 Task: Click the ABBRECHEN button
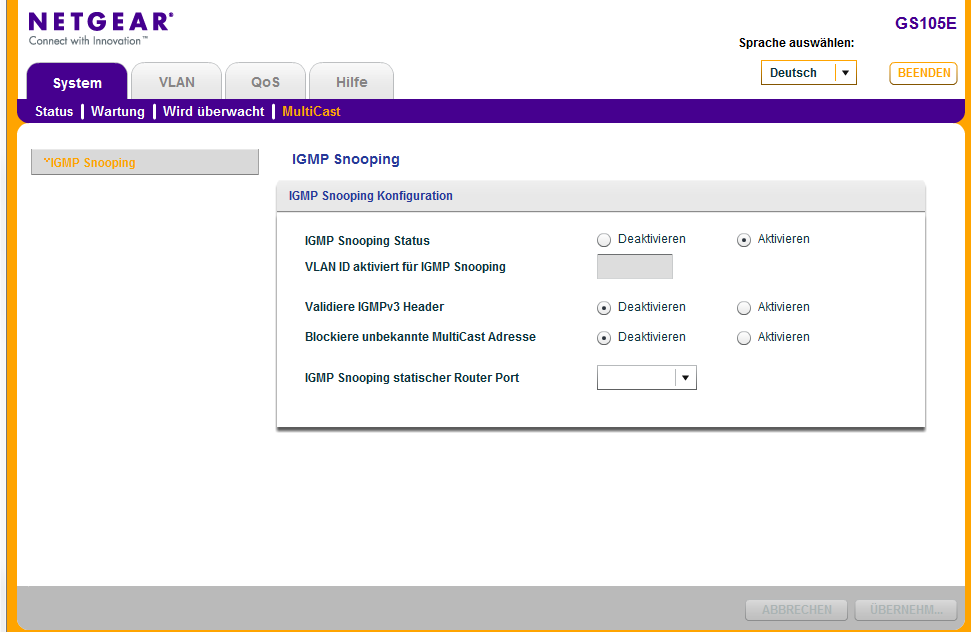pyautogui.click(x=796, y=610)
